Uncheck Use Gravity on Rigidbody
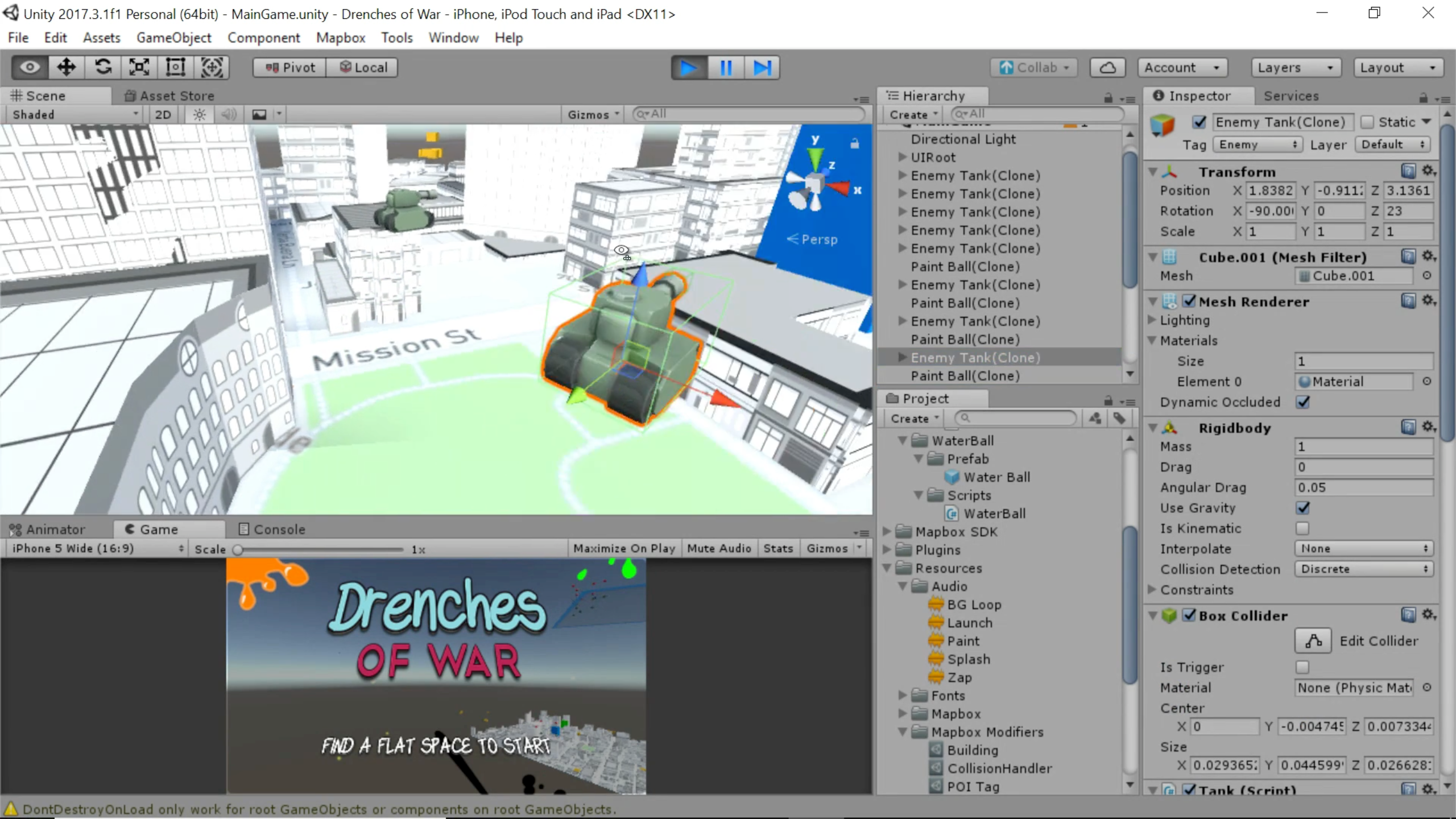The image size is (1456, 819). [1303, 508]
